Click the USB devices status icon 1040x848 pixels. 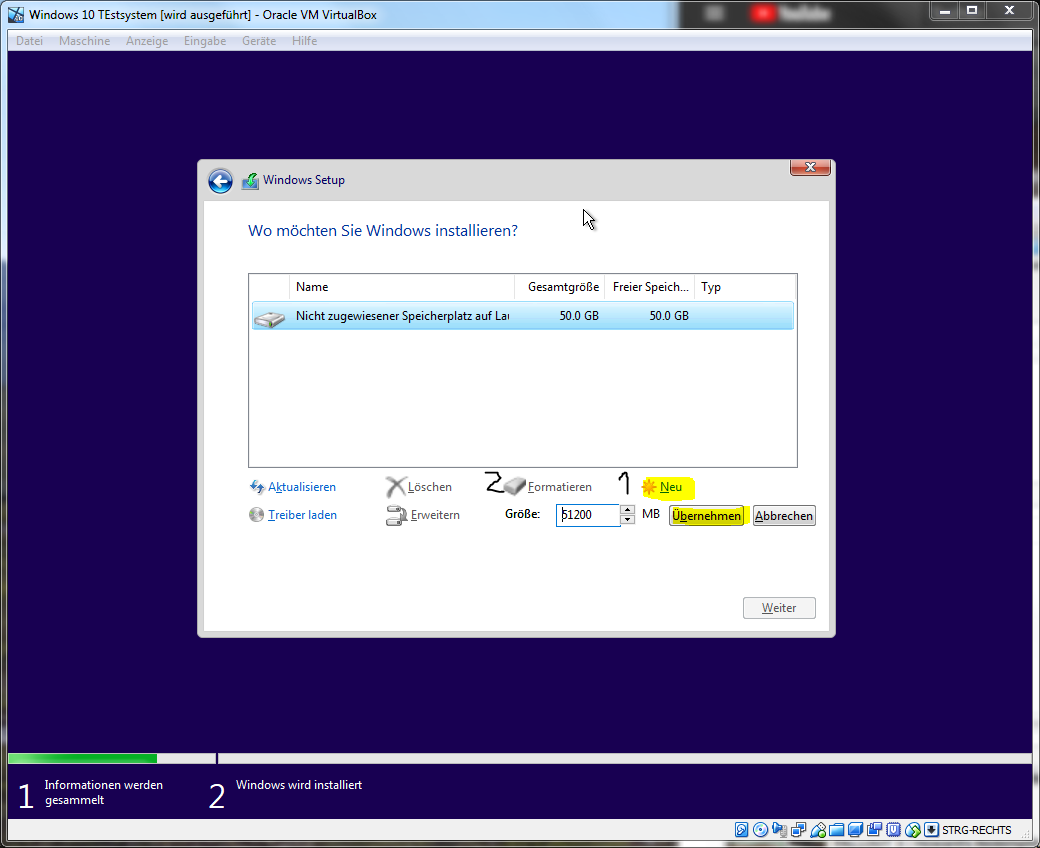point(817,830)
